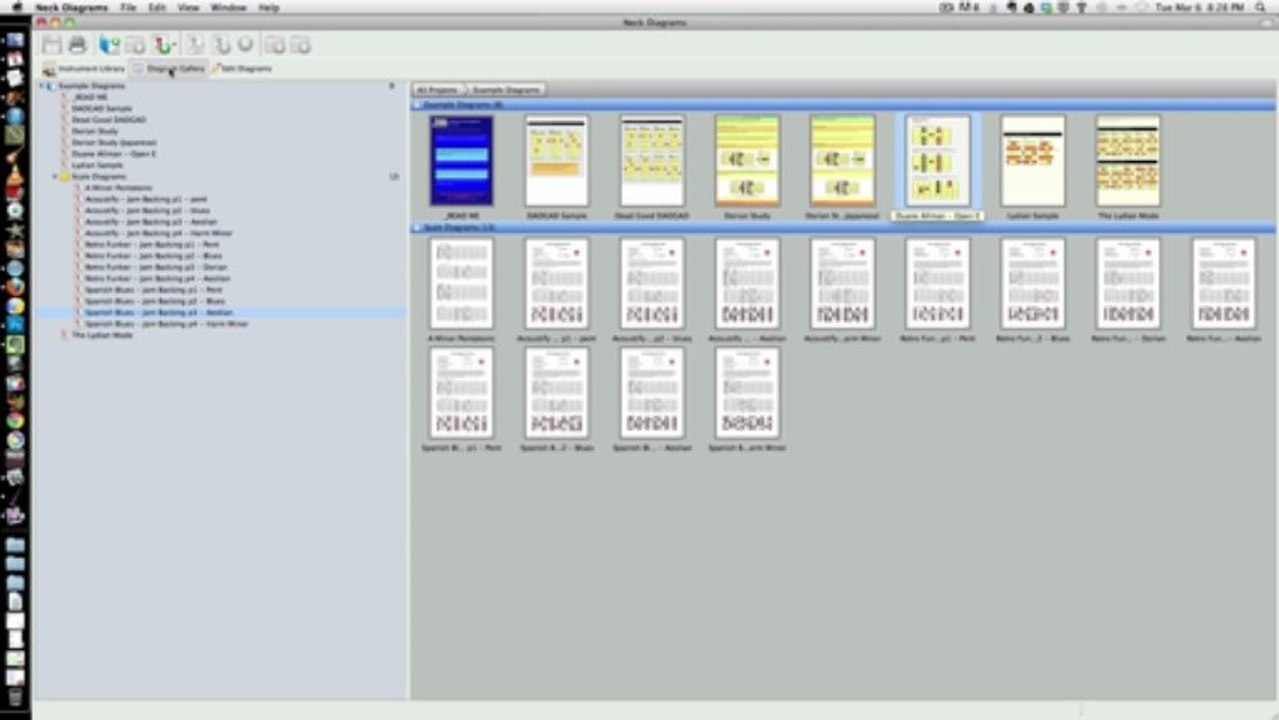Select Dead Good DADGAD tree item

point(108,119)
